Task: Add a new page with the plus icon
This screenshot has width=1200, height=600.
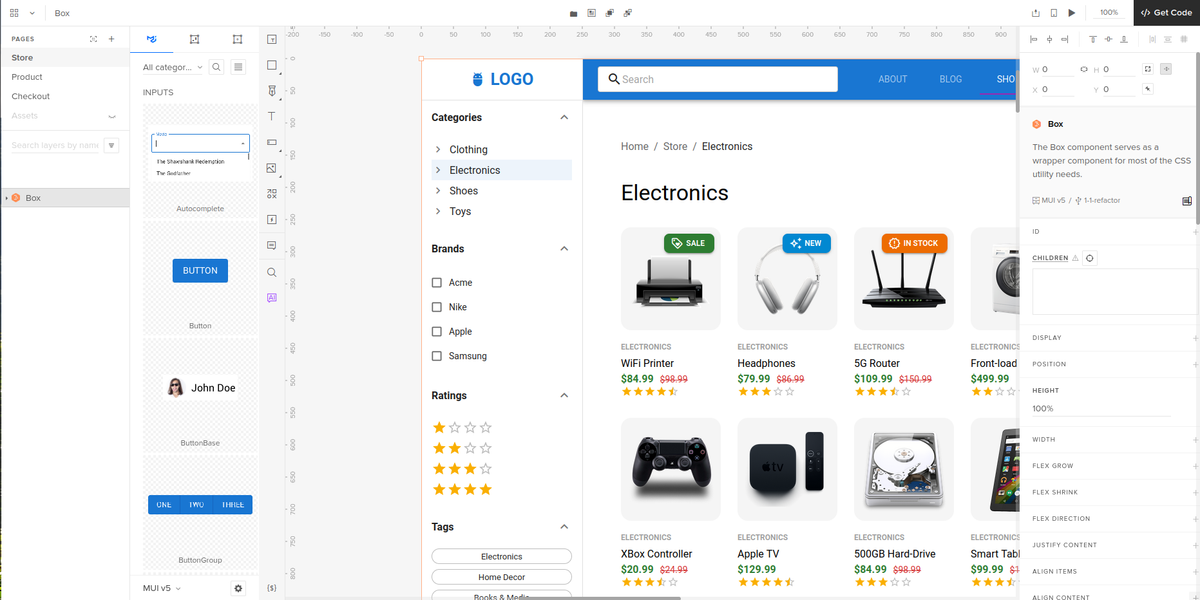Action: [110, 38]
